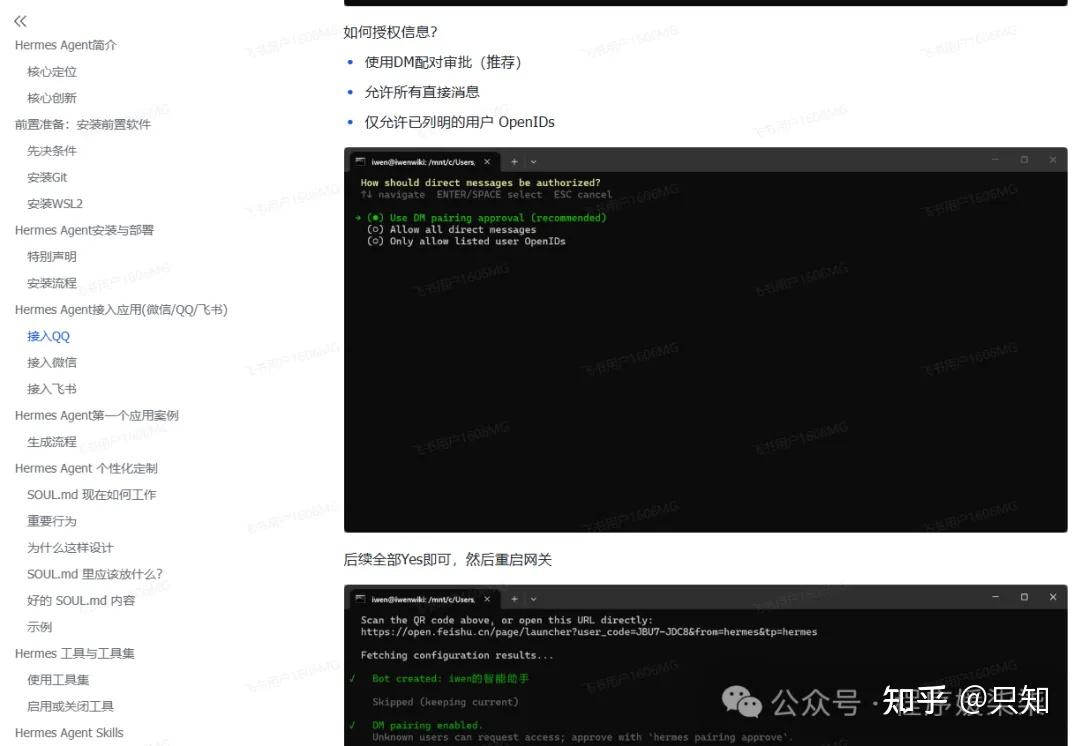Click the terminal icon on lower terminal tab

click(x=360, y=599)
